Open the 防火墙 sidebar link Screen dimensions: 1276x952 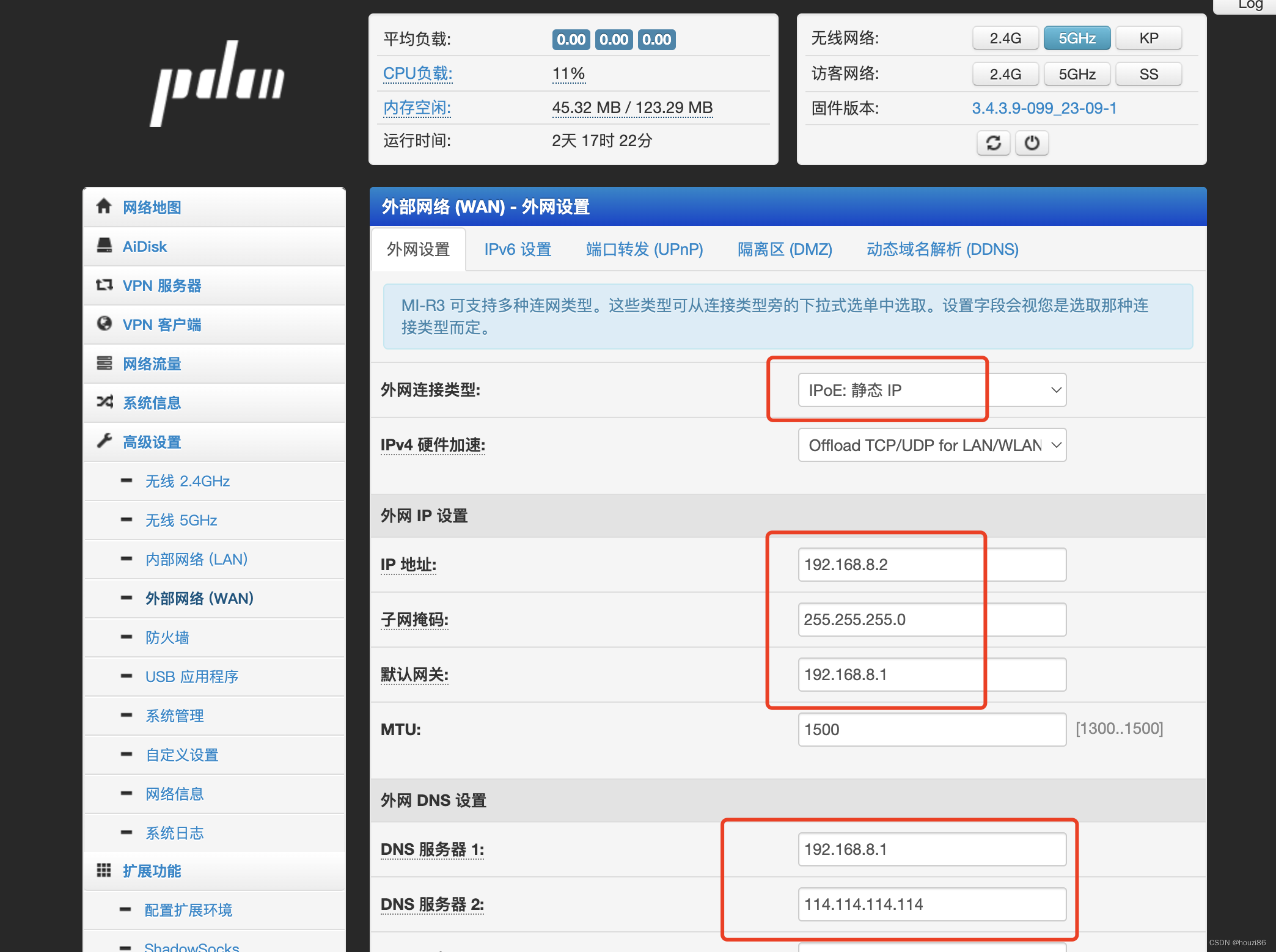167,637
